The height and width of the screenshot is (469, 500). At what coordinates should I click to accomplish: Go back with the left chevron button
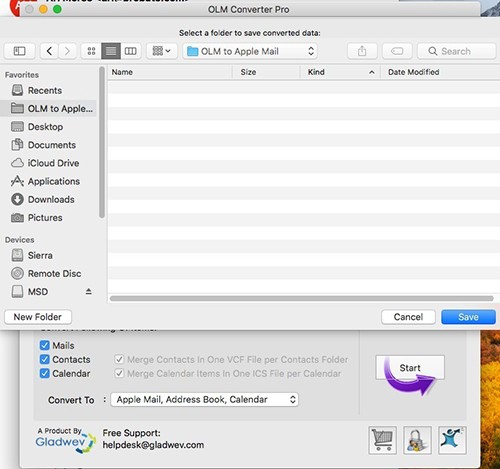49,51
